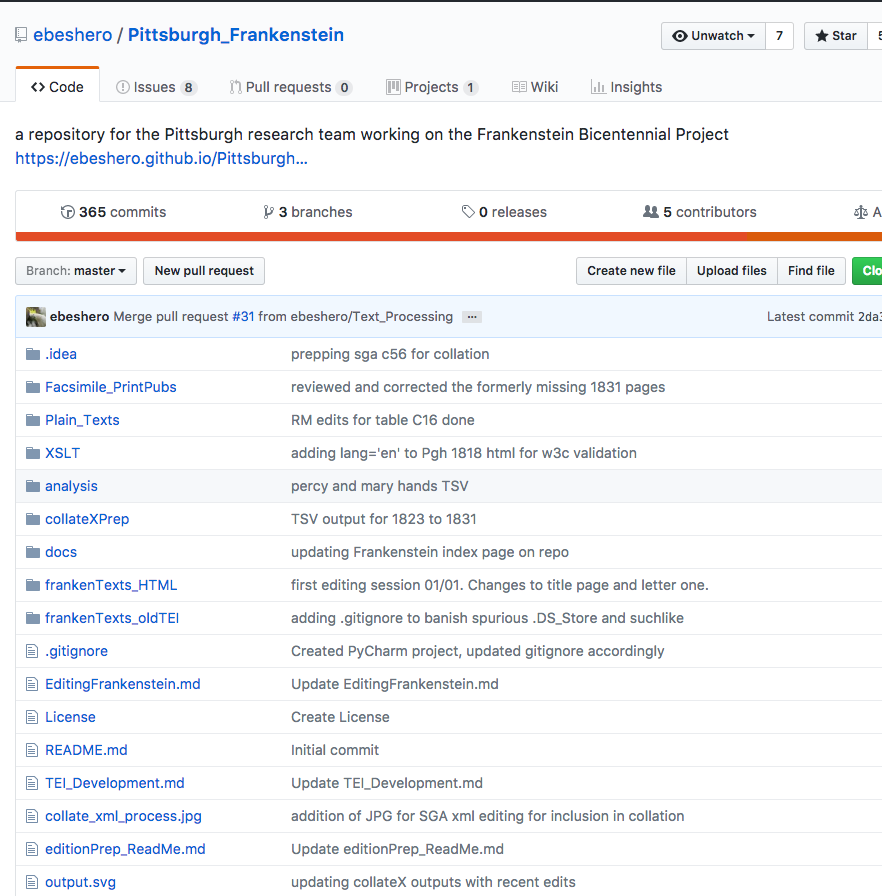Click the repository book icon beside ebeshero
The width and height of the screenshot is (882, 896).
[x=21, y=35]
